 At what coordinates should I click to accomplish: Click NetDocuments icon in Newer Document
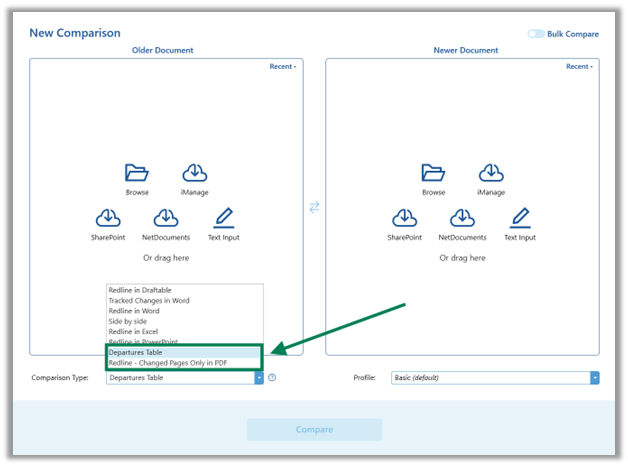coord(462,218)
